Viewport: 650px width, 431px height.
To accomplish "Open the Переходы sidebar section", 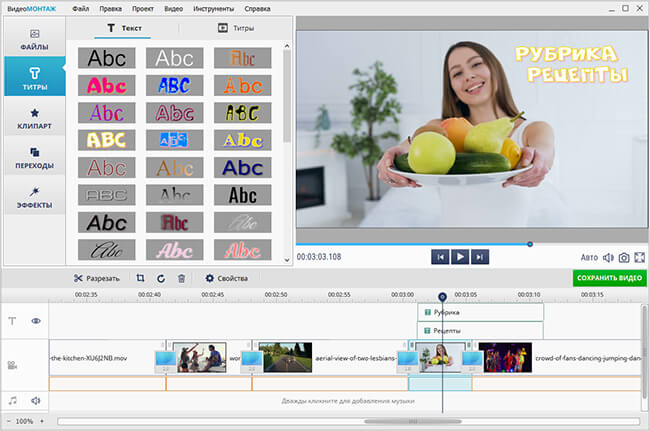I will [x=33, y=158].
